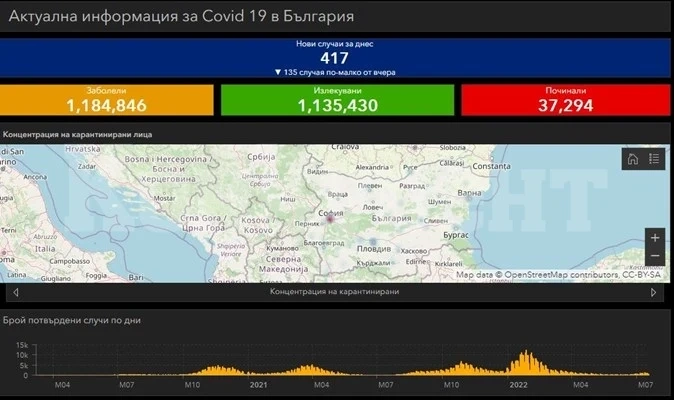Image resolution: width=674 pixels, height=400 pixels.
Task: Click the map home extent icon
Action: point(633,159)
